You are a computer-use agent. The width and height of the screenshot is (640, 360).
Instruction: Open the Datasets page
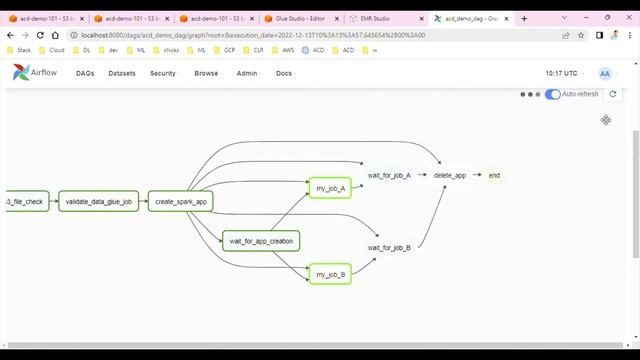[x=122, y=73]
